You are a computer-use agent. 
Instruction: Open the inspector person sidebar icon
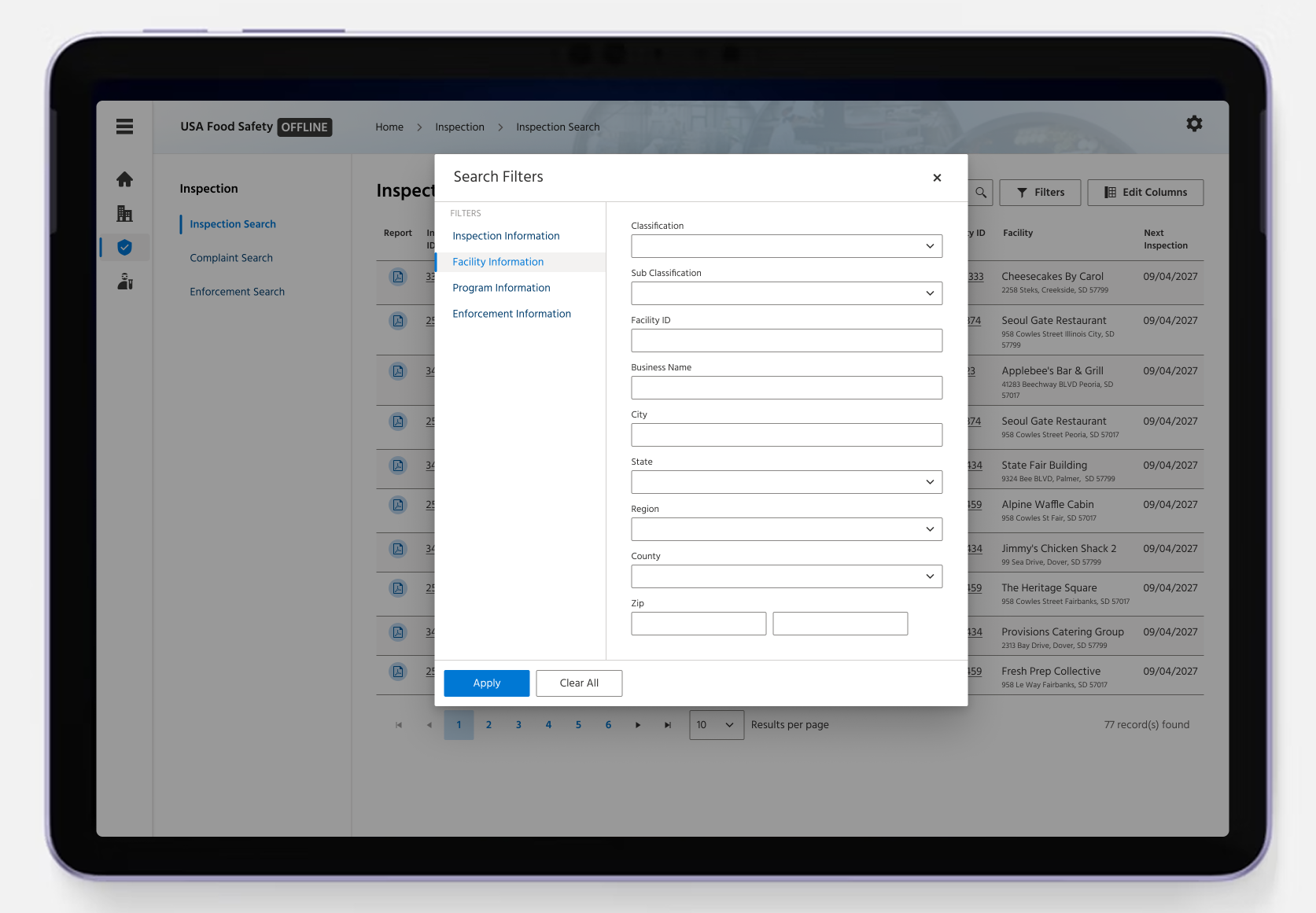(x=124, y=282)
